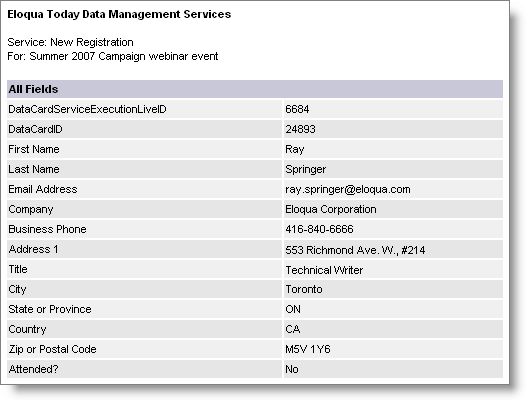This screenshot has width=526, height=400.
Task: Select the value 'Technical Writer'
Action: click(324, 270)
